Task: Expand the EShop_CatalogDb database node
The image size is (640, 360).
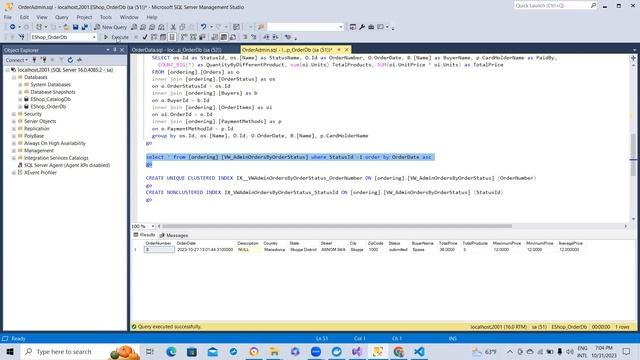Action: 20,99
